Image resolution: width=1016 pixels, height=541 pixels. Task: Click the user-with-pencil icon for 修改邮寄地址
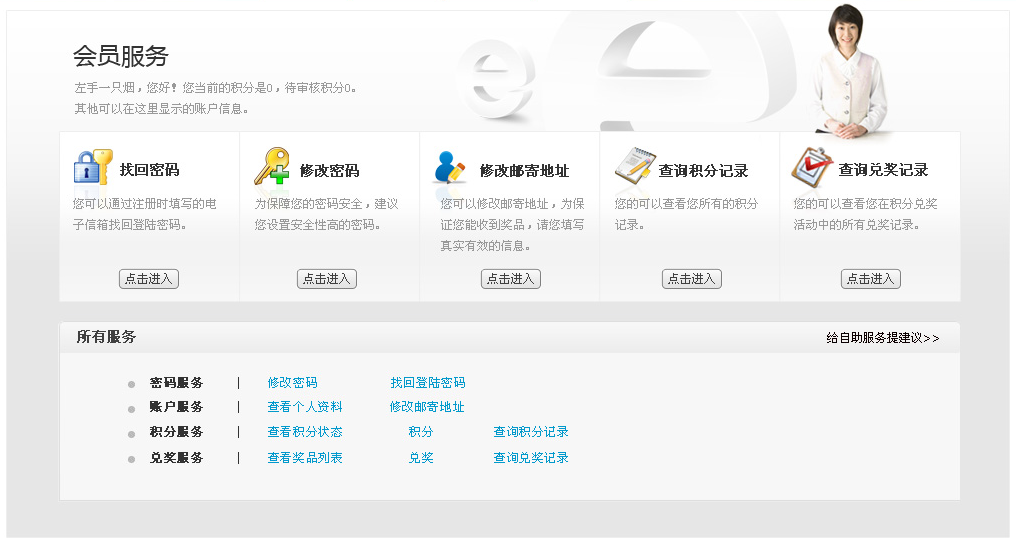(x=451, y=167)
